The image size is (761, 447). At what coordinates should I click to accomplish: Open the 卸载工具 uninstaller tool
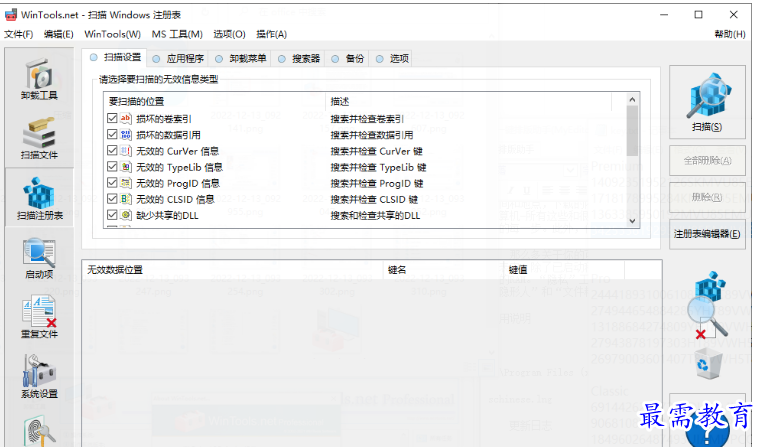tap(39, 78)
